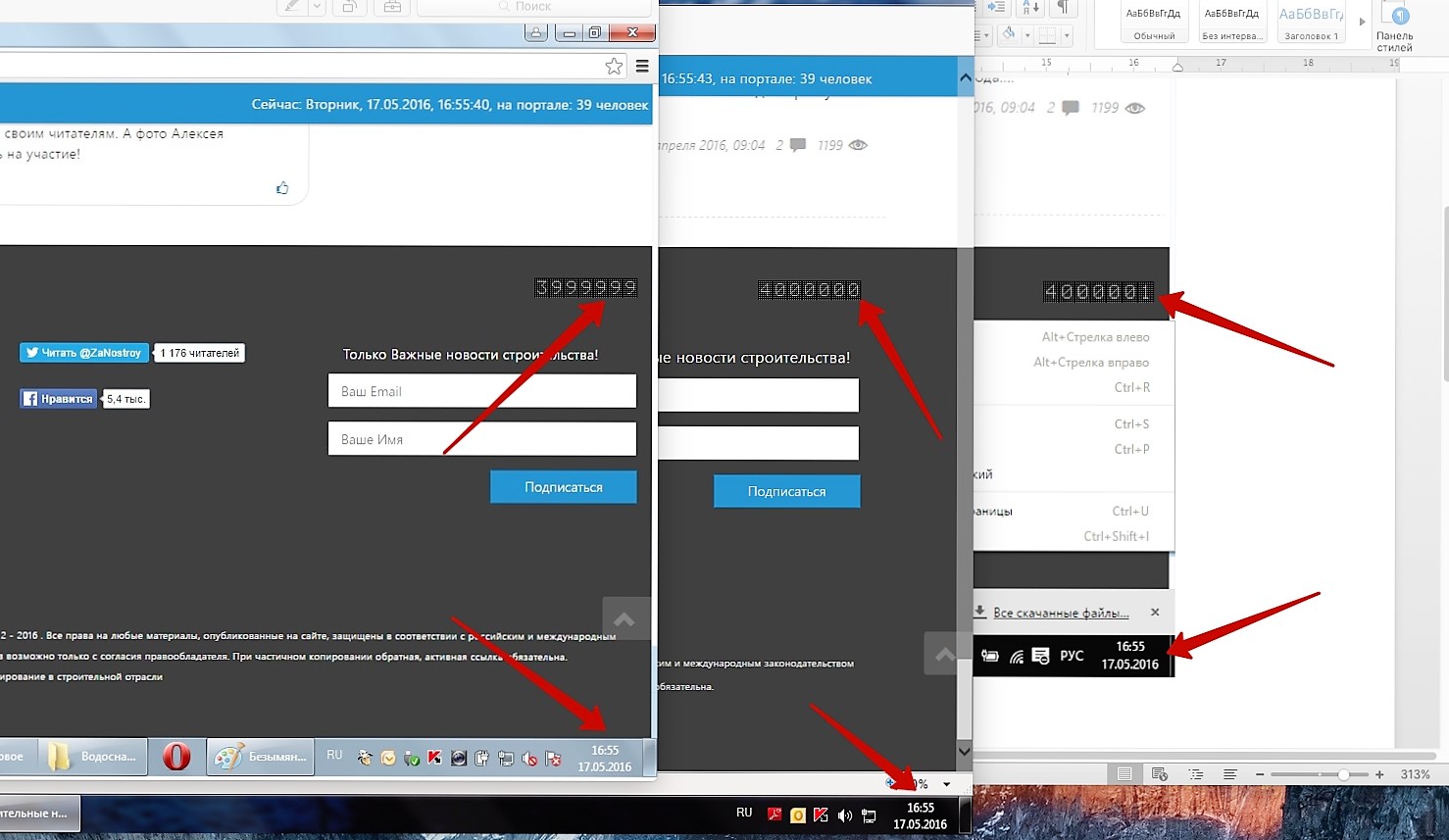Open the browser hamburger menu
This screenshot has height=840, width=1449.
(x=642, y=67)
